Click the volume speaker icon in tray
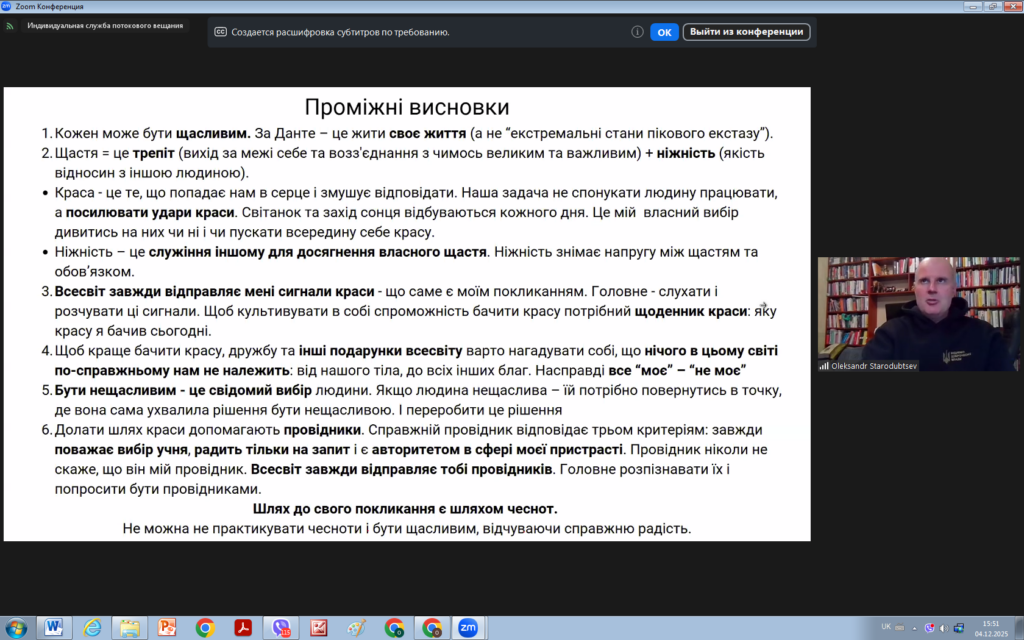 point(945,627)
